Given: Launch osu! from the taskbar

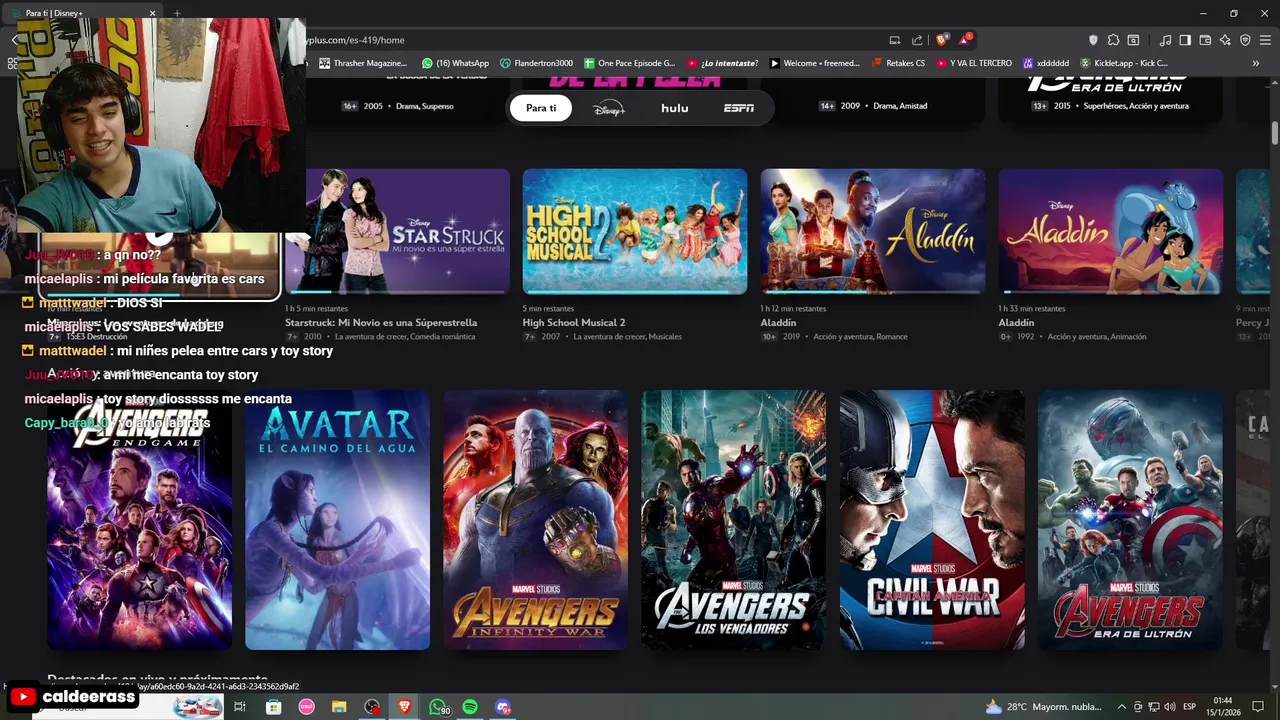Looking at the screenshot, I should 307,707.
